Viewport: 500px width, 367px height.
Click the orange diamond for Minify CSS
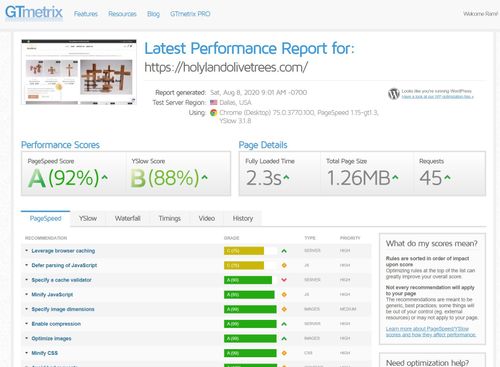coord(284,353)
